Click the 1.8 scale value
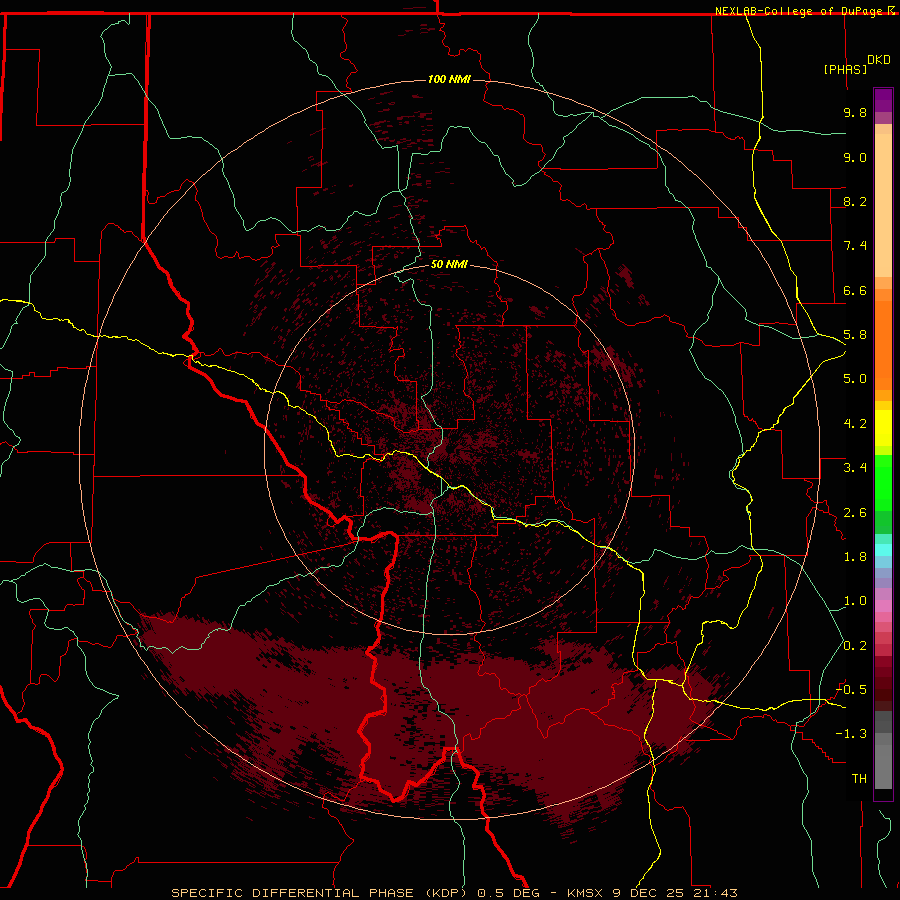 (x=855, y=557)
